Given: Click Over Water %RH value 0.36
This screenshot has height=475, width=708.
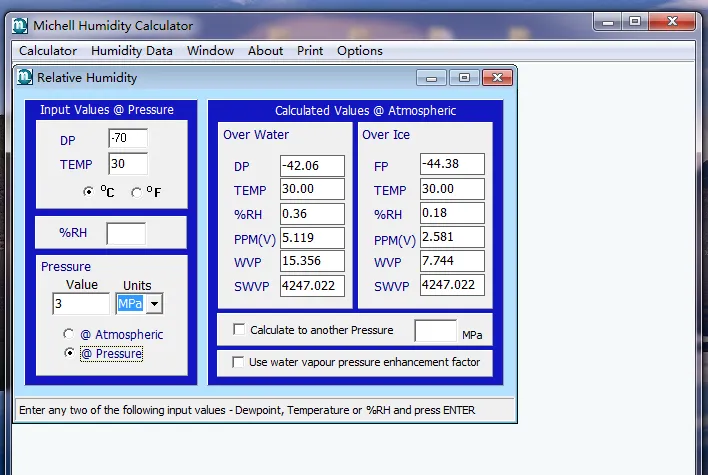Looking at the screenshot, I should coord(312,214).
